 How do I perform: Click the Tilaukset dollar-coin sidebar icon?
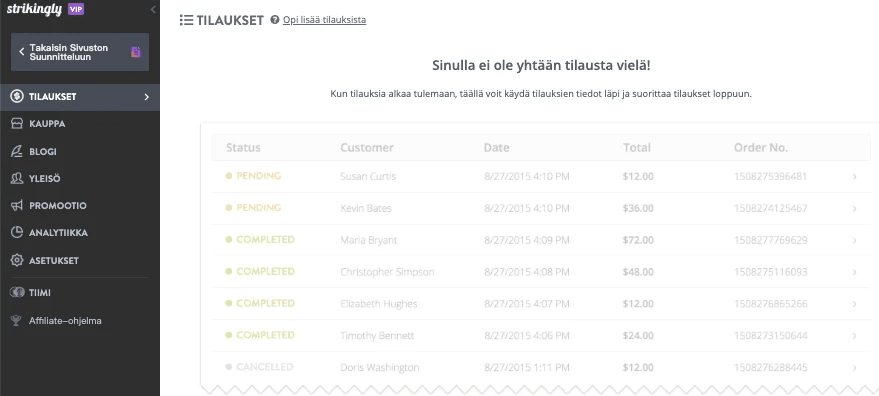coord(17,96)
